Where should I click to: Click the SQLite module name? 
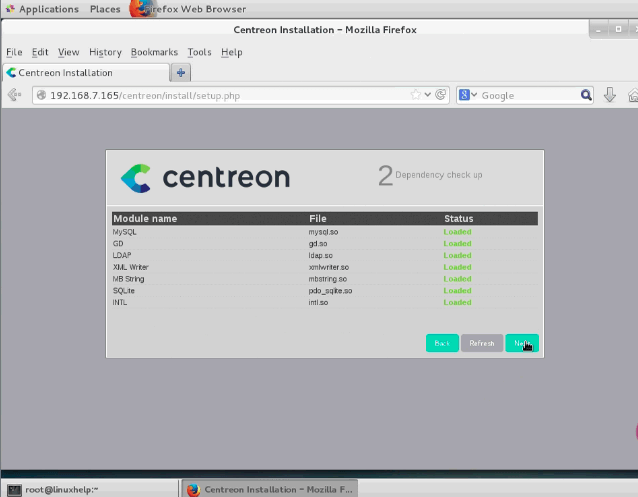tap(124, 291)
